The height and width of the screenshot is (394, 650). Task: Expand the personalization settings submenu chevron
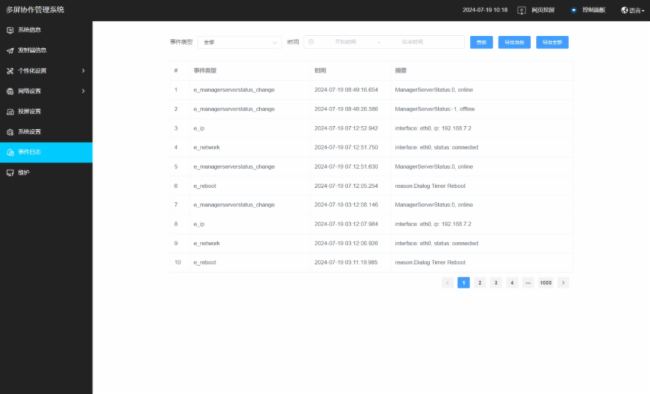tap(83, 71)
